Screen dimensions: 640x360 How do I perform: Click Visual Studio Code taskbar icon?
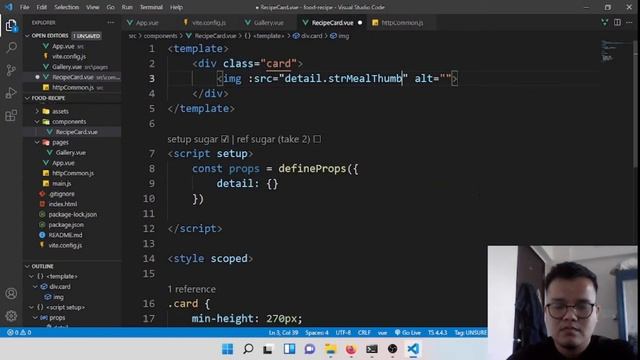tap(413, 349)
